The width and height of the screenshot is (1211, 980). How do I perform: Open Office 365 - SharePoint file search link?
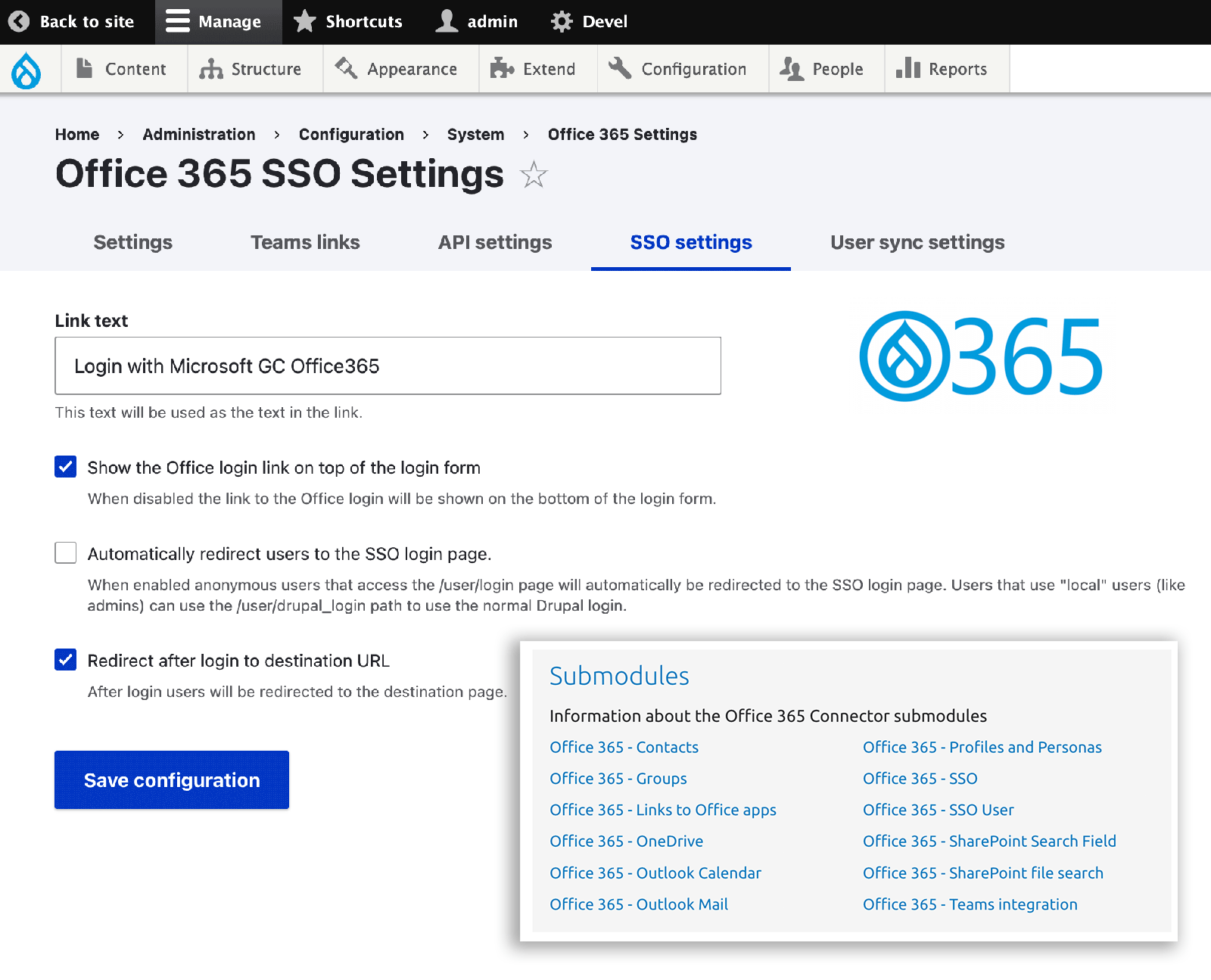[983, 873]
